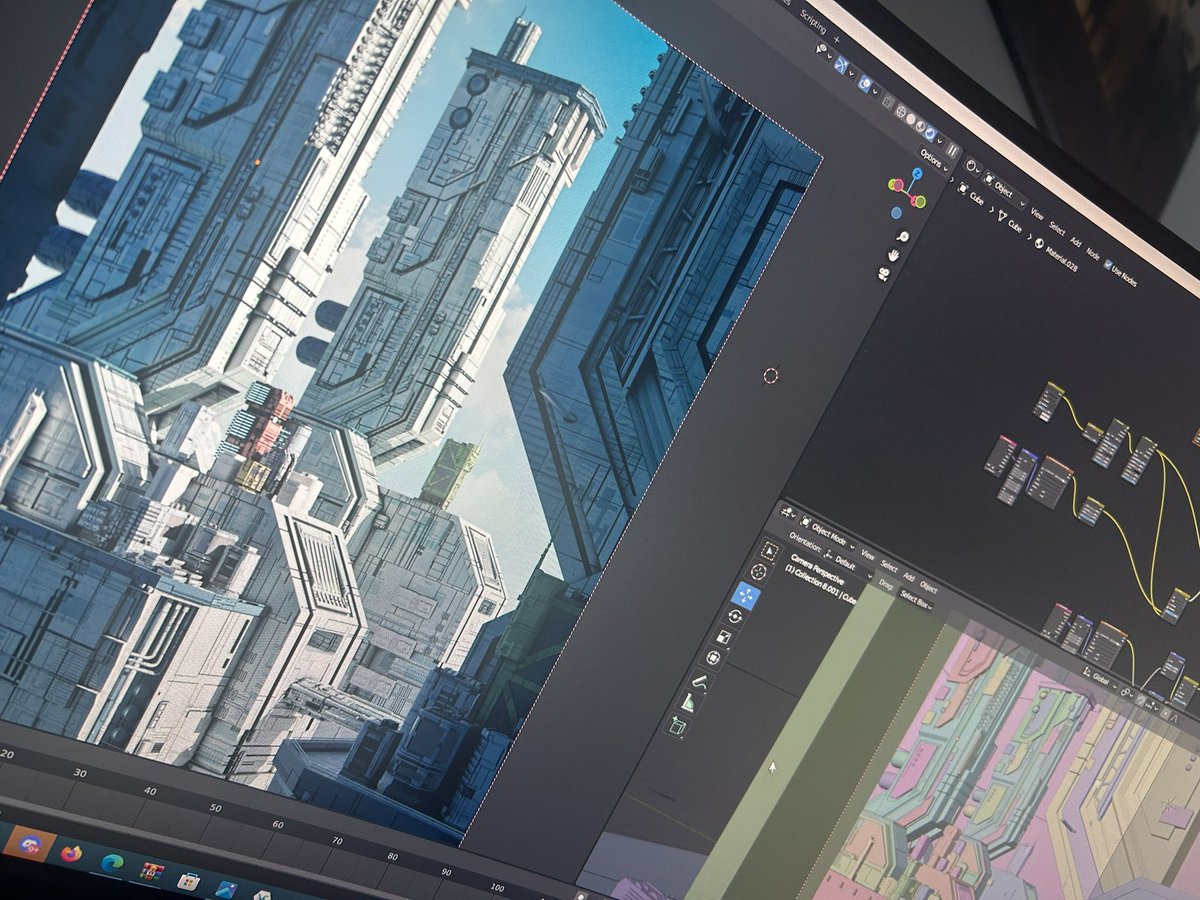Open the gizmo settings dropdown arrow

852,73
